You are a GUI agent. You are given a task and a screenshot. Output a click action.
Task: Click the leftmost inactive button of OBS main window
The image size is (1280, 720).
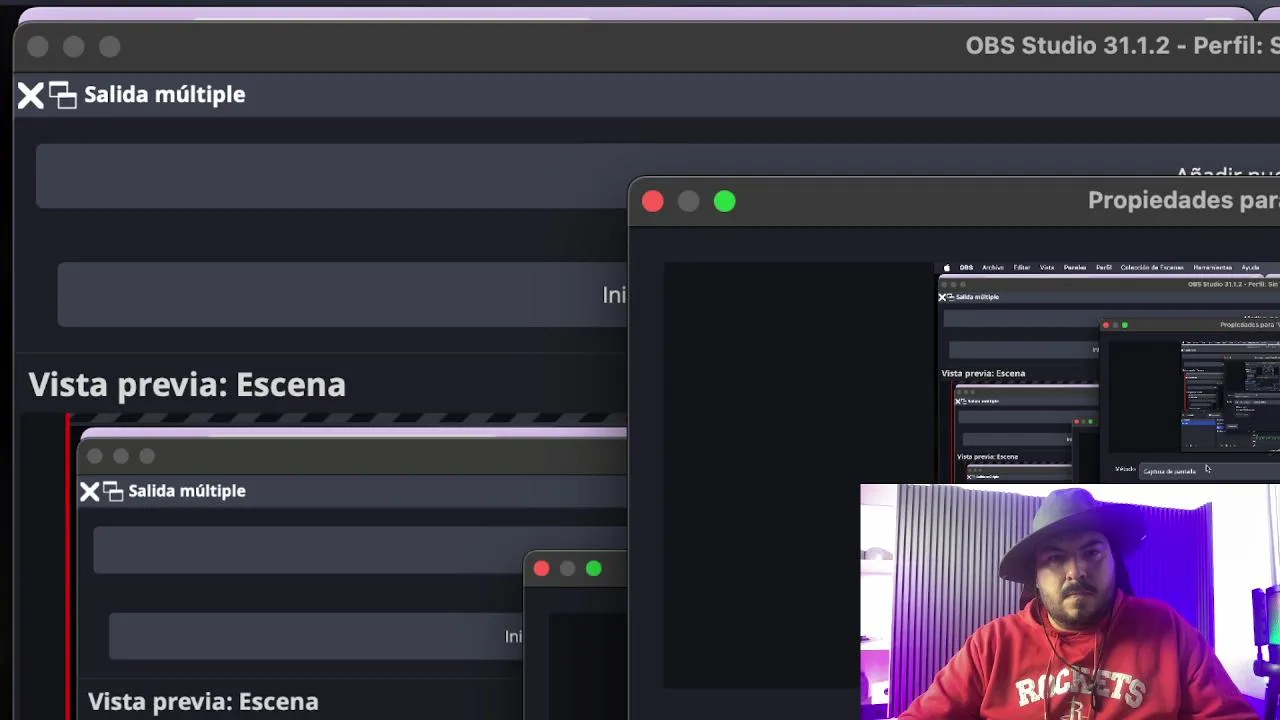pyautogui.click(x=38, y=47)
